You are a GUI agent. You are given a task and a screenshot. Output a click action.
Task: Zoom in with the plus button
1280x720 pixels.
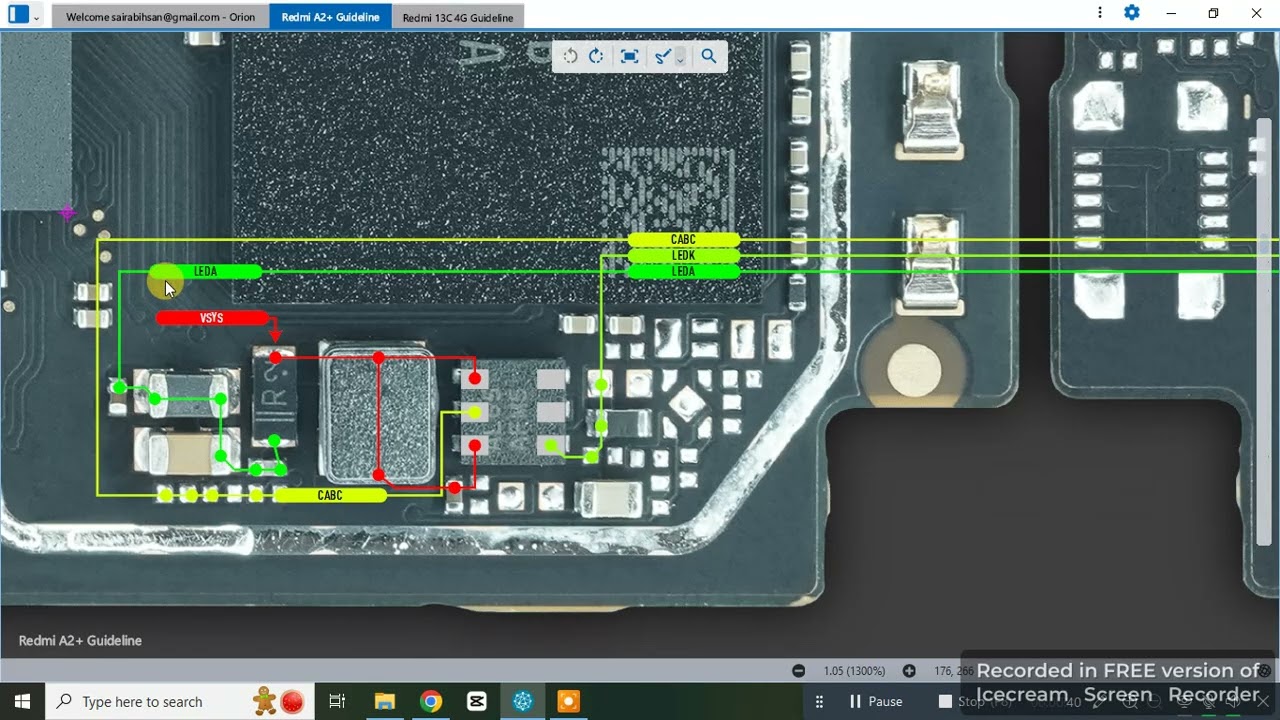[x=909, y=671]
